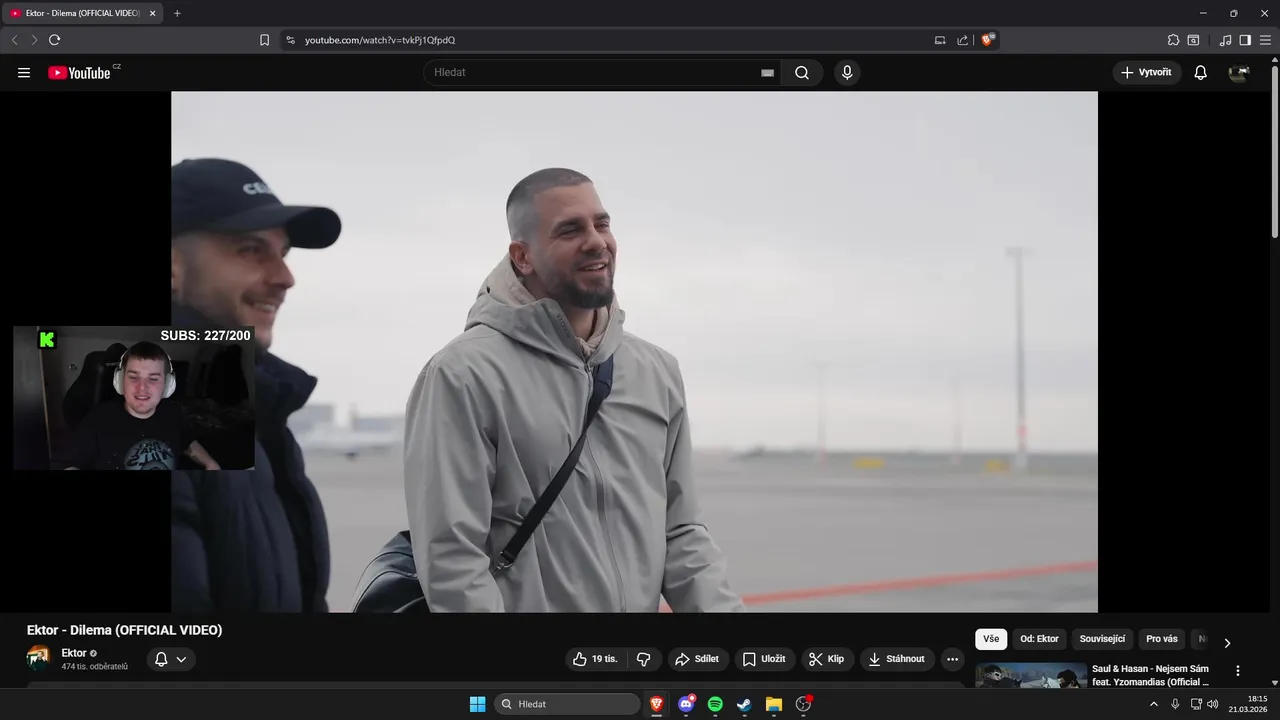The height and width of the screenshot is (720, 1280).
Task: Select the Pro vás filter chip
Action: (1162, 639)
